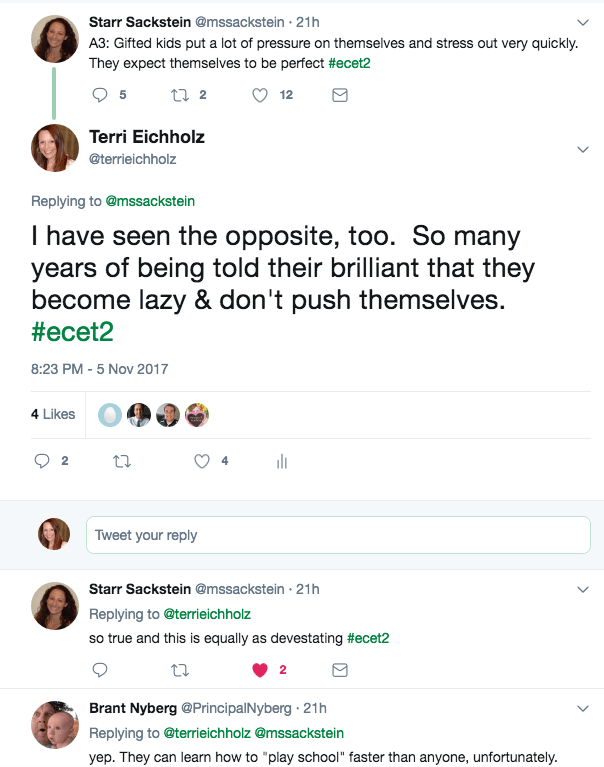Like Terri Eichholz's main tweet
This screenshot has width=604, height=767.
[x=202, y=461]
